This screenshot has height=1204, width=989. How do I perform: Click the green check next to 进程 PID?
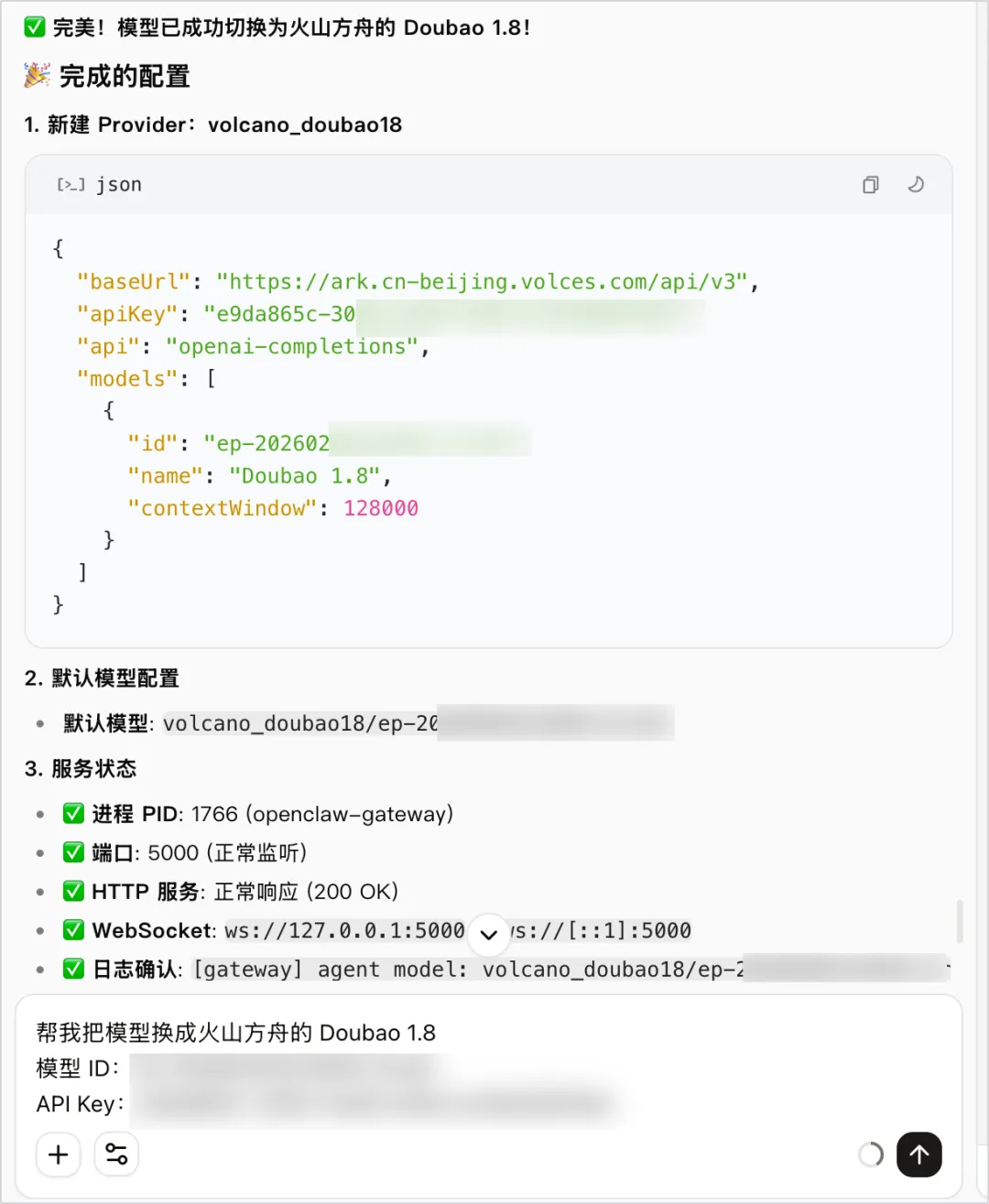[74, 814]
